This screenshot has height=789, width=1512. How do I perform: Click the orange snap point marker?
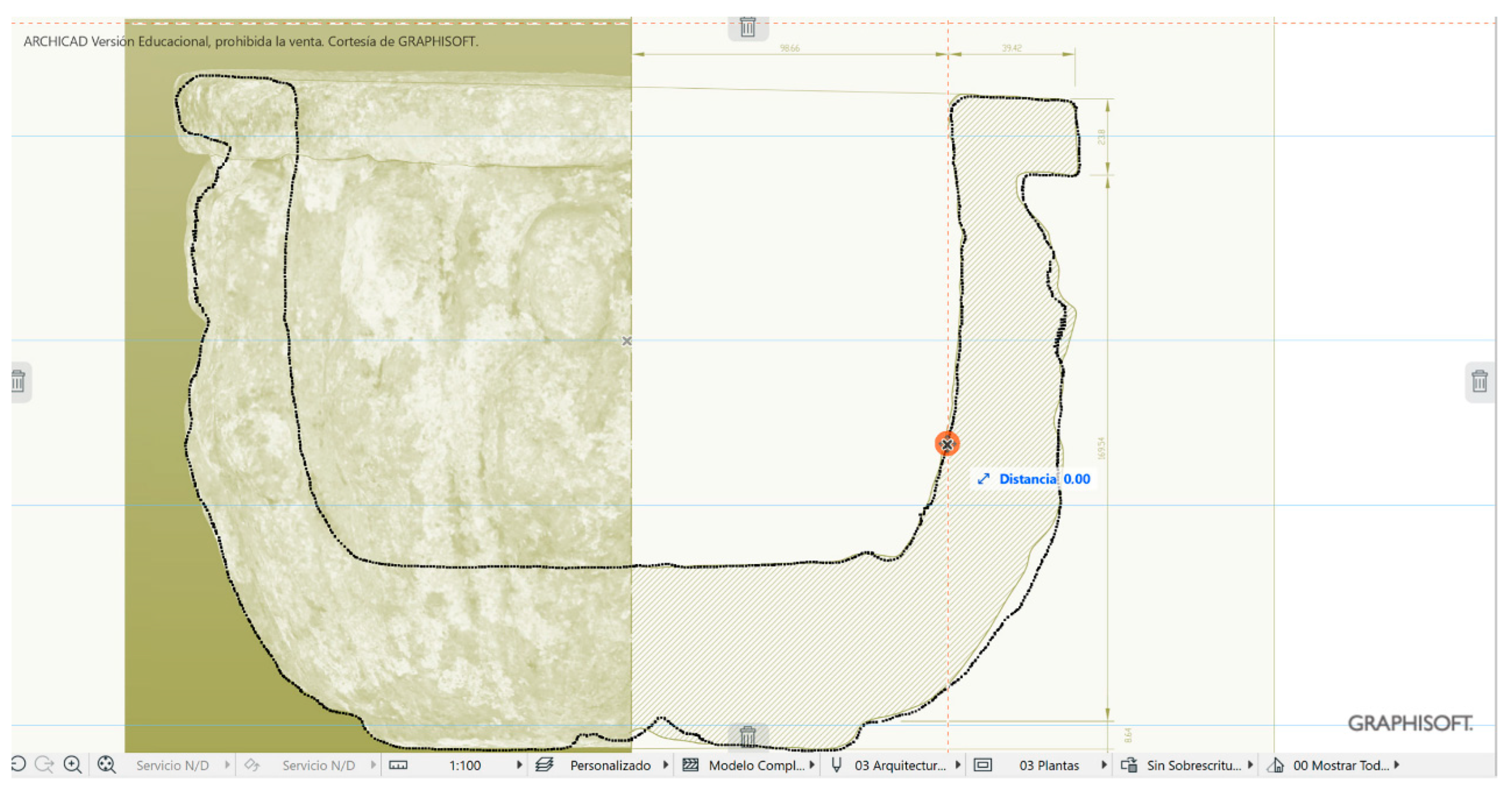pos(947,445)
